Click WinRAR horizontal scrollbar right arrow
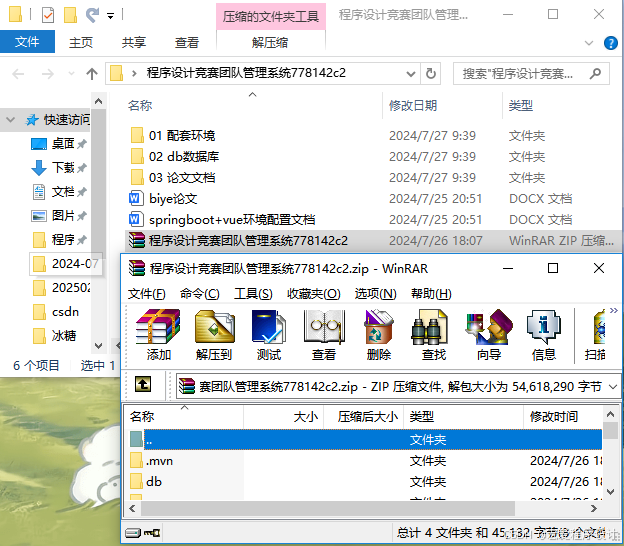This screenshot has height=546, width=624. pyautogui.click(x=594, y=508)
